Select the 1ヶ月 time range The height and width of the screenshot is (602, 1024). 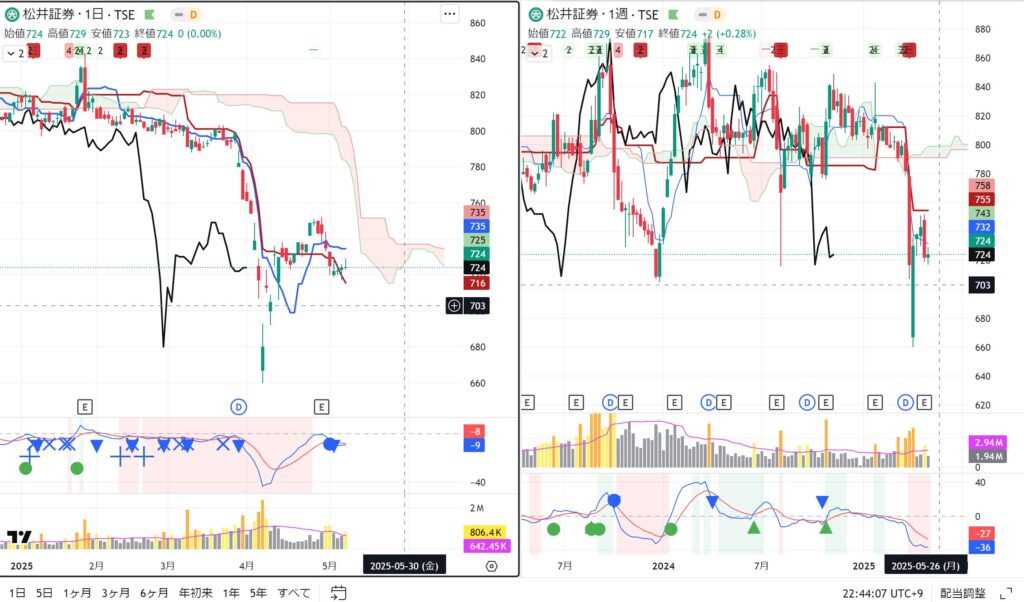77,593
